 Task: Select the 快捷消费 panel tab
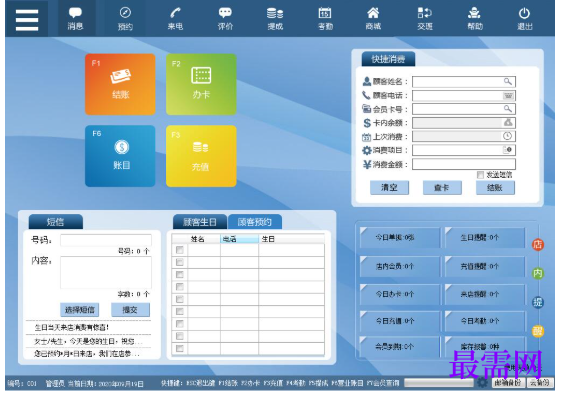[x=389, y=59]
